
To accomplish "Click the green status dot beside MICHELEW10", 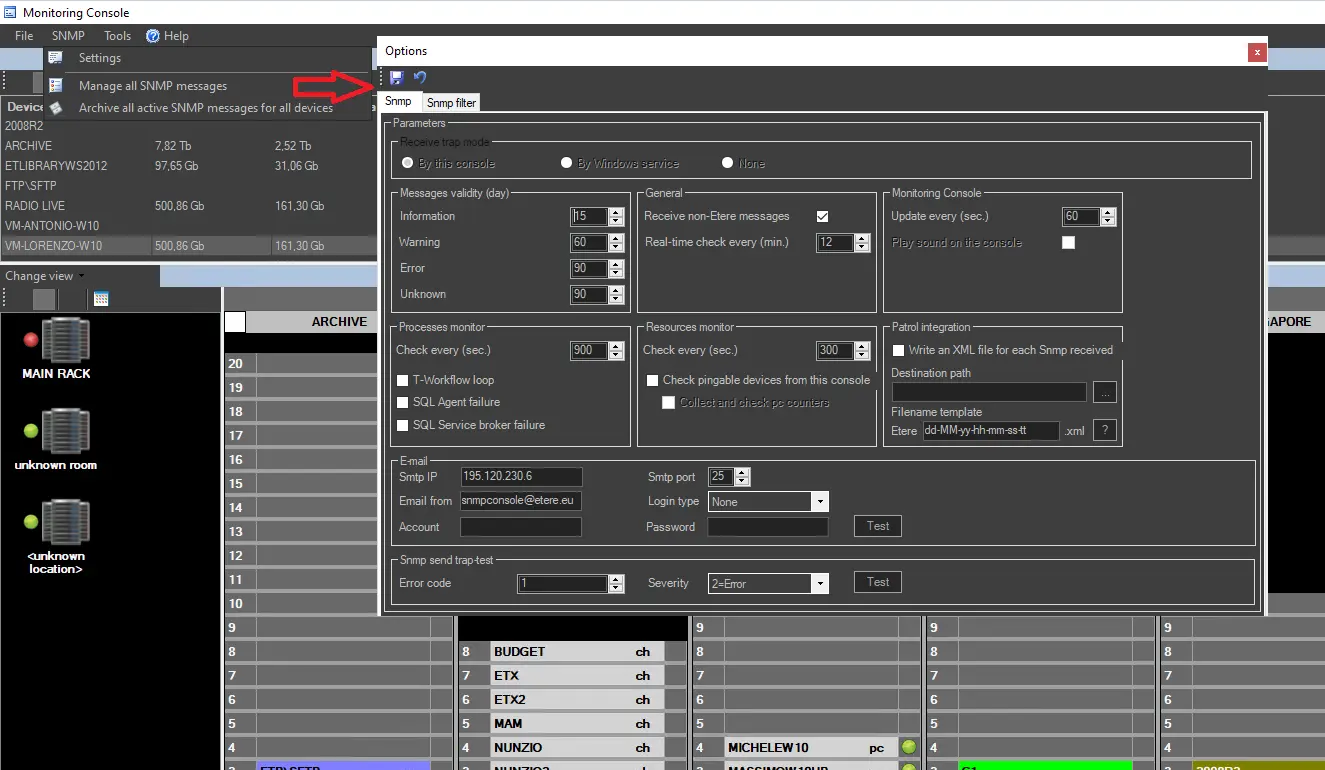I will (909, 747).
